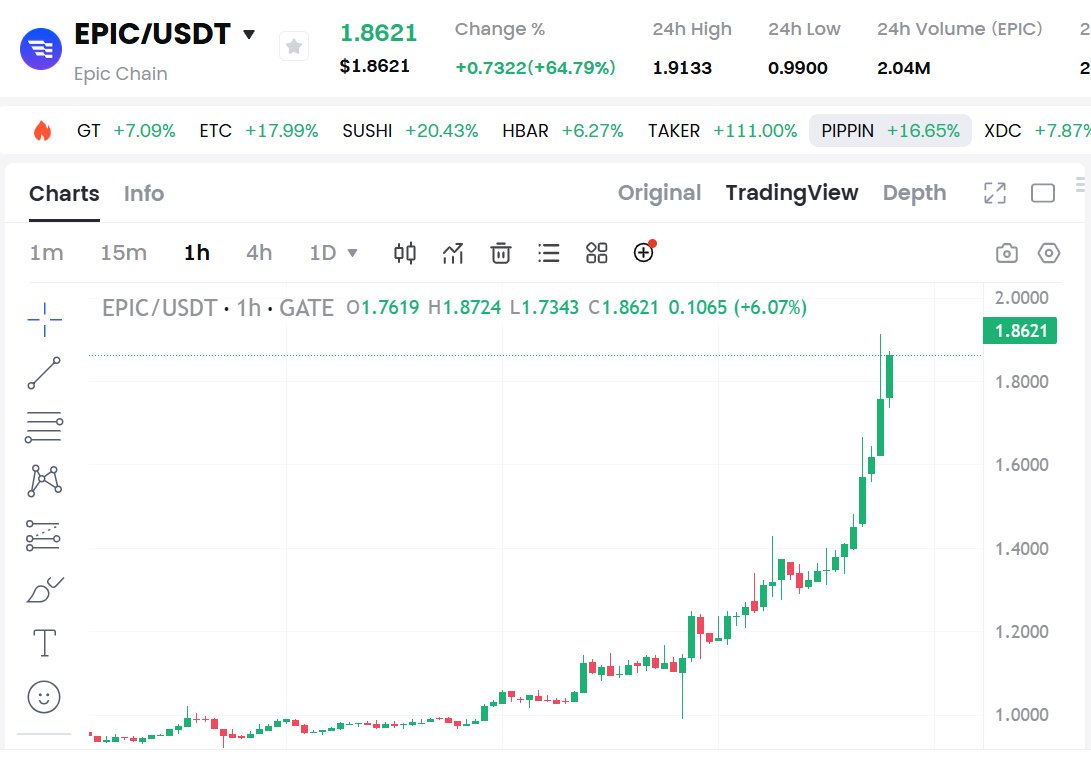Open PIPPIN ticker in trending bar
1091x757 pixels.
point(890,131)
